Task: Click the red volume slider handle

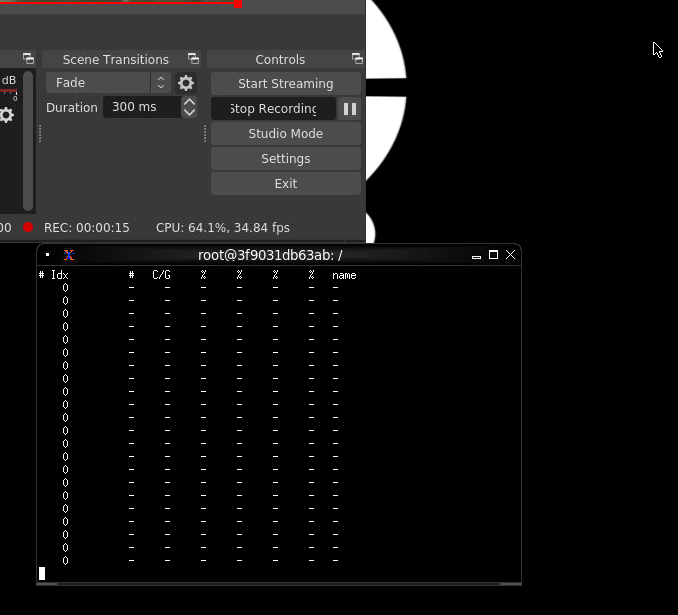Action: (x=238, y=4)
